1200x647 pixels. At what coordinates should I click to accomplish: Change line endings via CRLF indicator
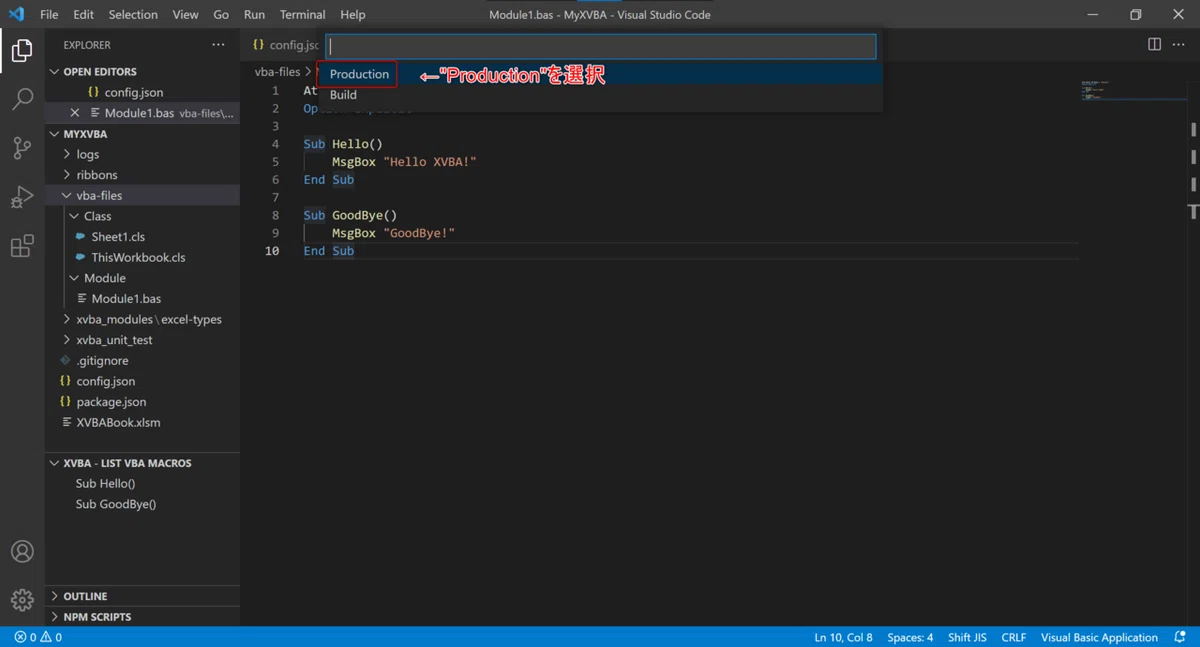[1014, 637]
